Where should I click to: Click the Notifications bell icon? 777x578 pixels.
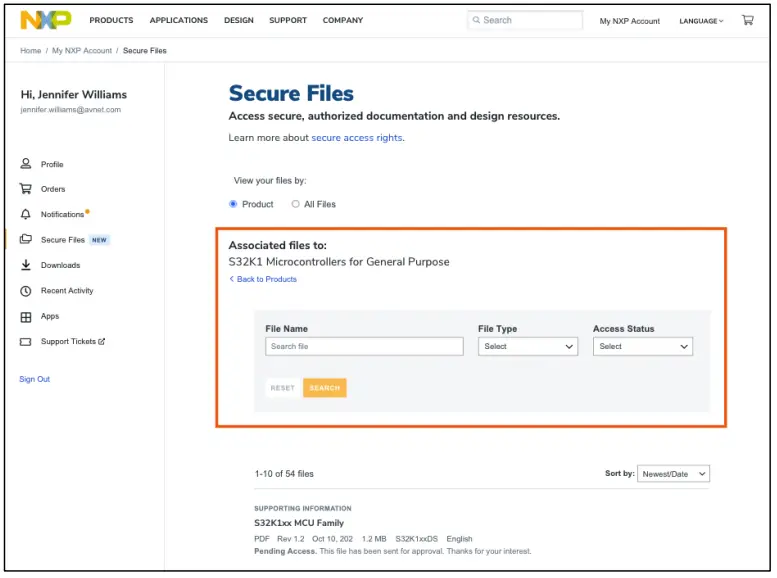(26, 214)
